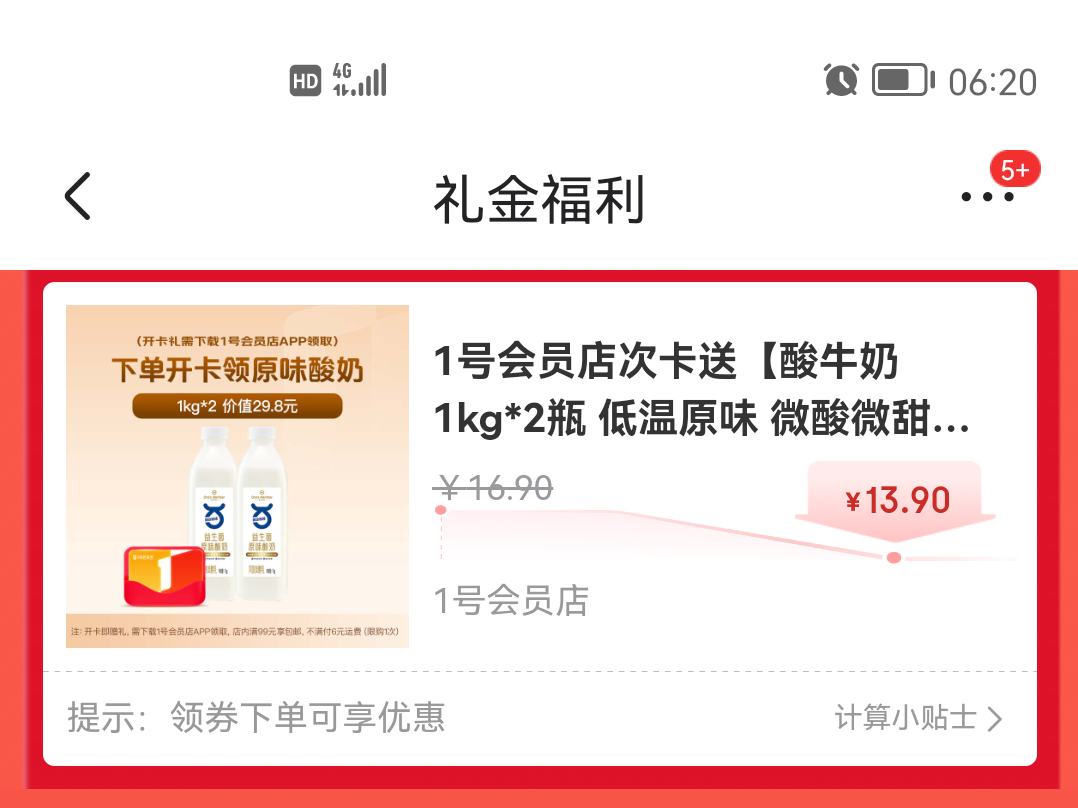The height and width of the screenshot is (808, 1078).
Task: Open the 1号会员店 store name
Action: click(x=511, y=600)
